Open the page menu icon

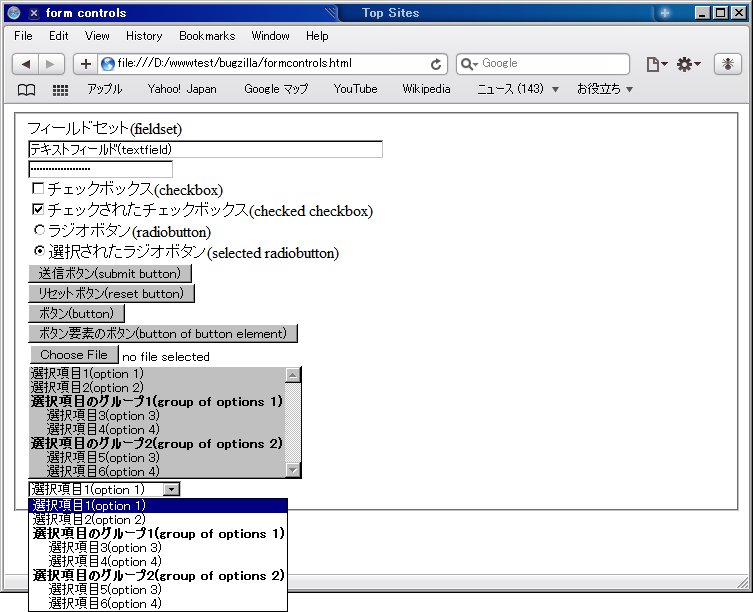tap(656, 64)
